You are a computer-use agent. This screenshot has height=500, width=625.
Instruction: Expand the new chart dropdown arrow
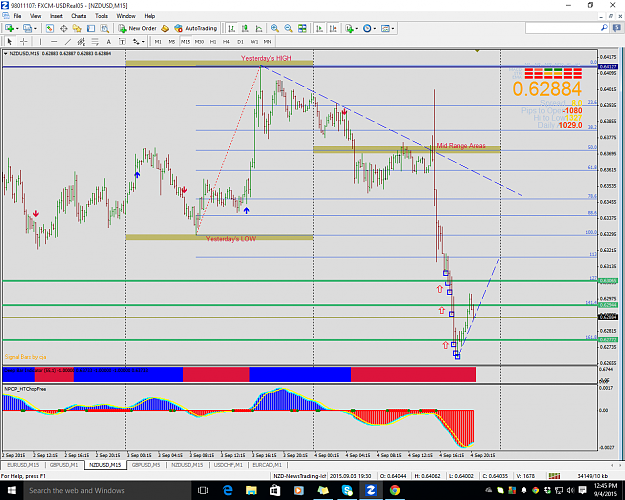[x=17, y=28]
